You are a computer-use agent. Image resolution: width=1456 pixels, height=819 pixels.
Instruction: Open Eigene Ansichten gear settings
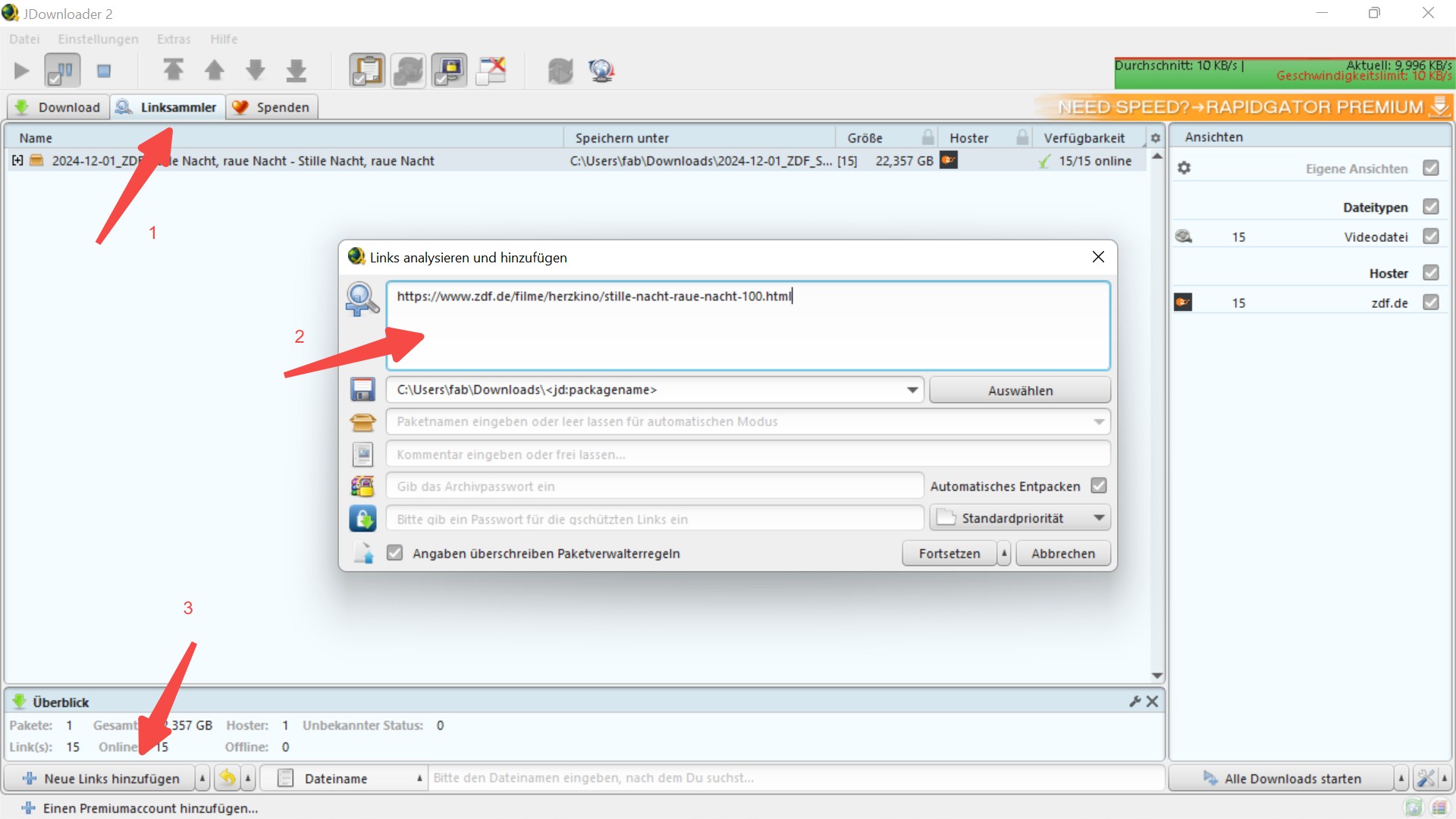[x=1184, y=168]
